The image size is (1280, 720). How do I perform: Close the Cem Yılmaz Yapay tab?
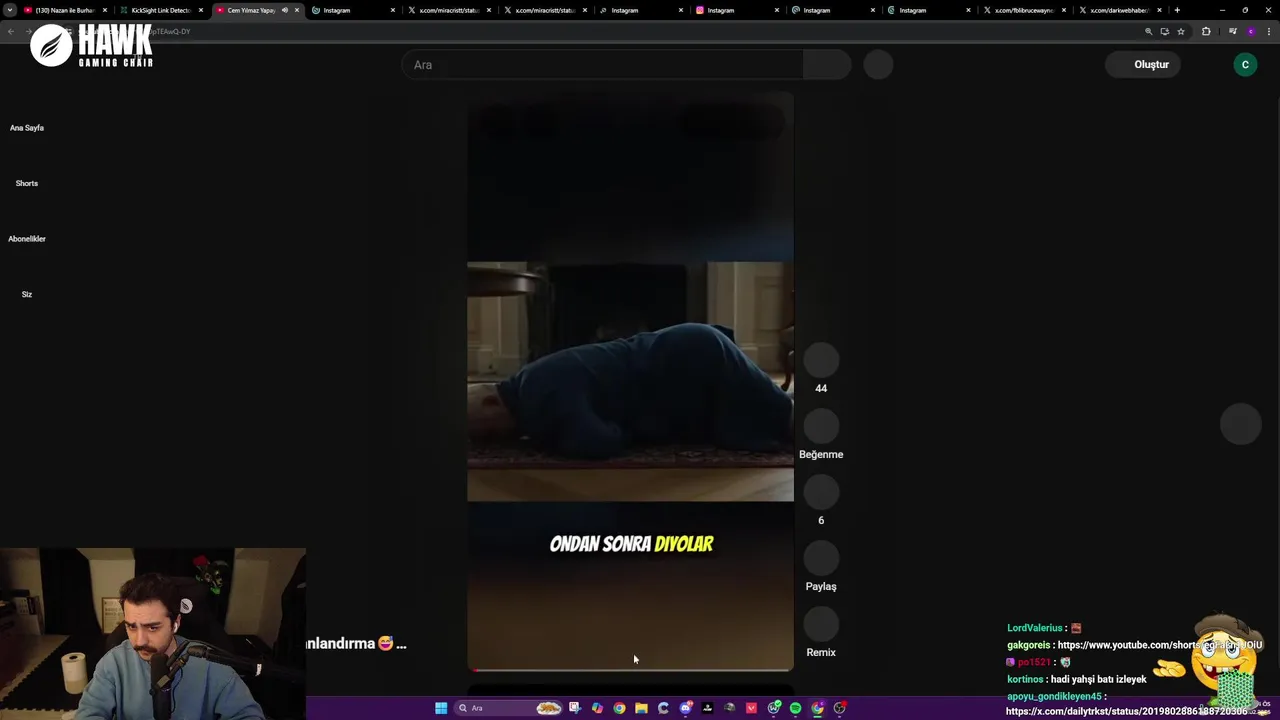296,10
